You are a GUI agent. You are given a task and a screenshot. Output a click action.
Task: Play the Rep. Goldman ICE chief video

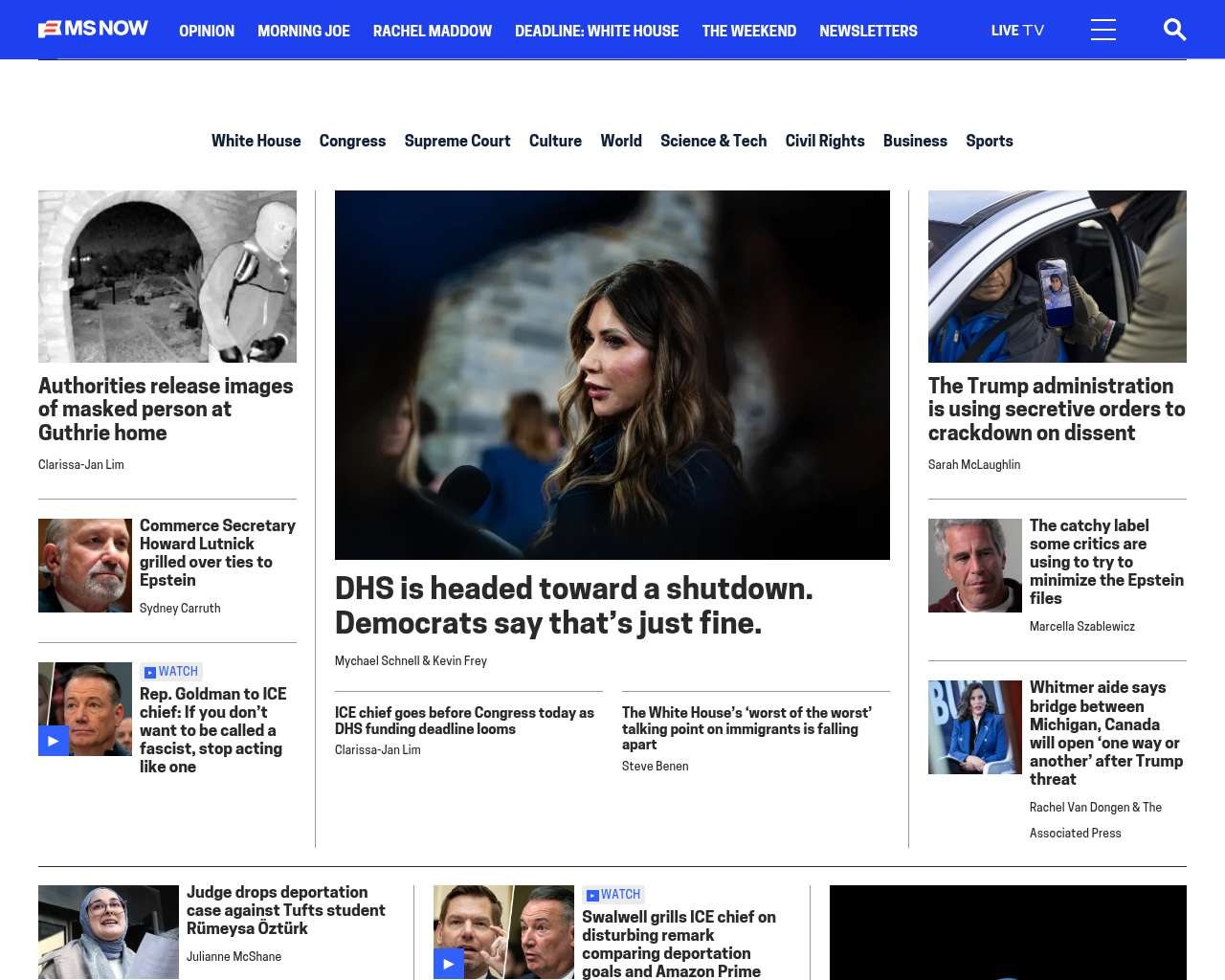tap(54, 741)
